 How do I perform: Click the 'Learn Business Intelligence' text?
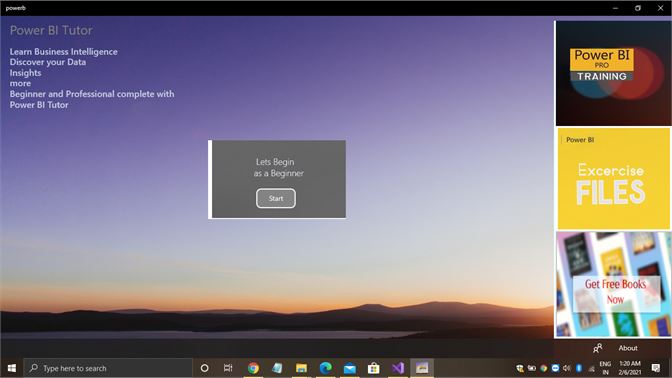(63, 51)
